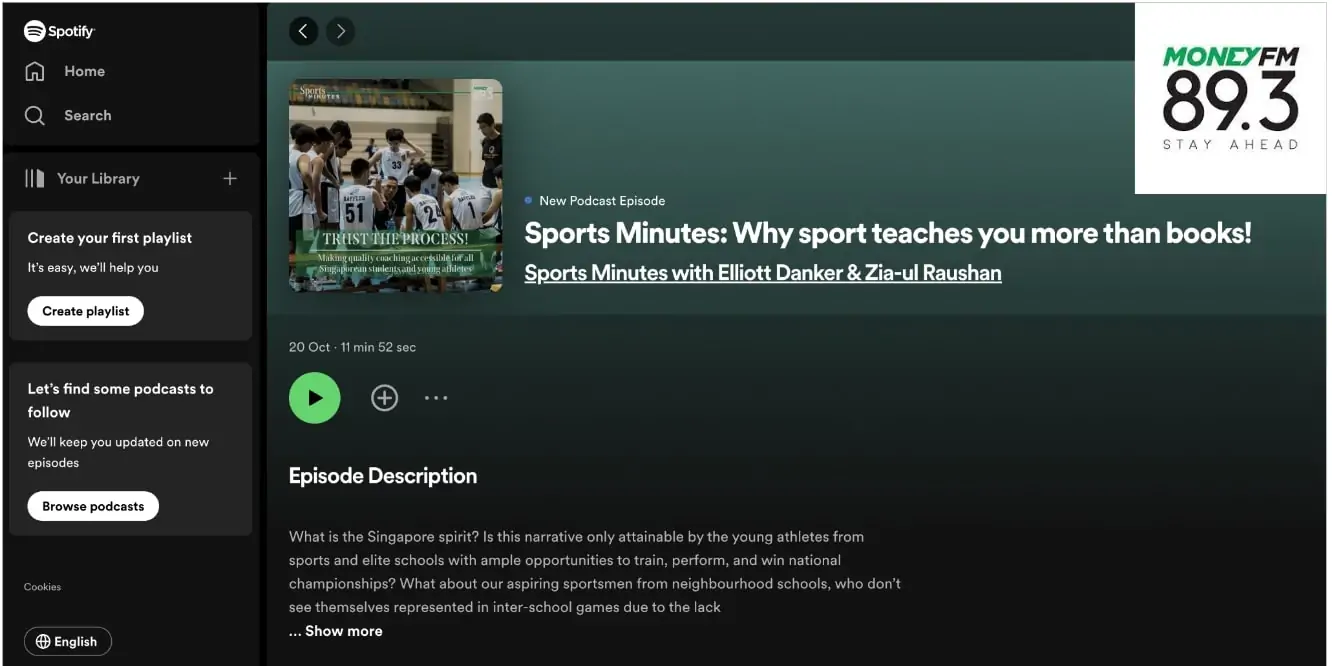Screen dimensions: 1332x666
Task: Collapse Your Library panel icon
Action: (35, 178)
